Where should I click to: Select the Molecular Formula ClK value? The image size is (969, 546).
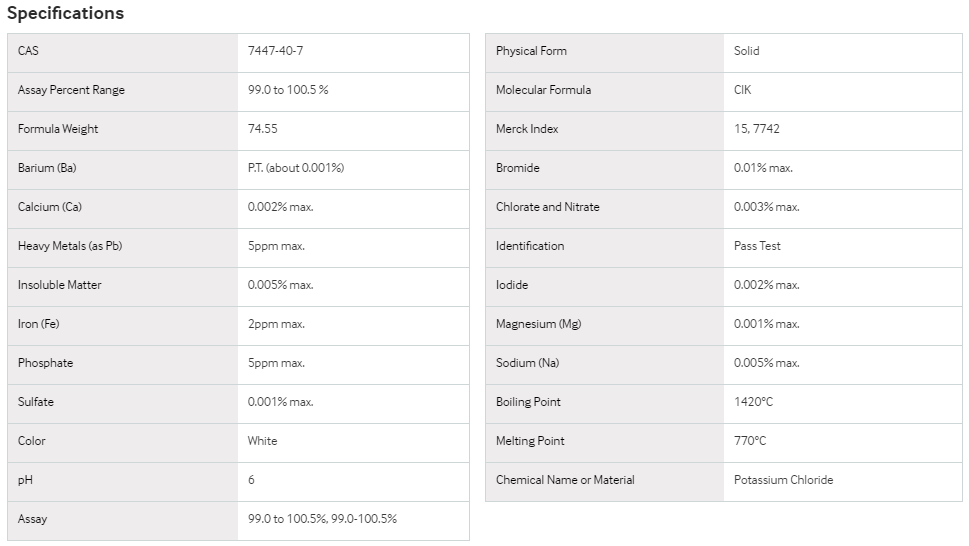(x=742, y=90)
